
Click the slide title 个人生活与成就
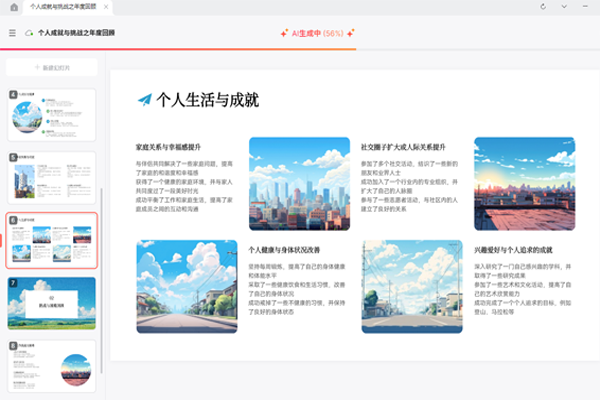[208, 100]
